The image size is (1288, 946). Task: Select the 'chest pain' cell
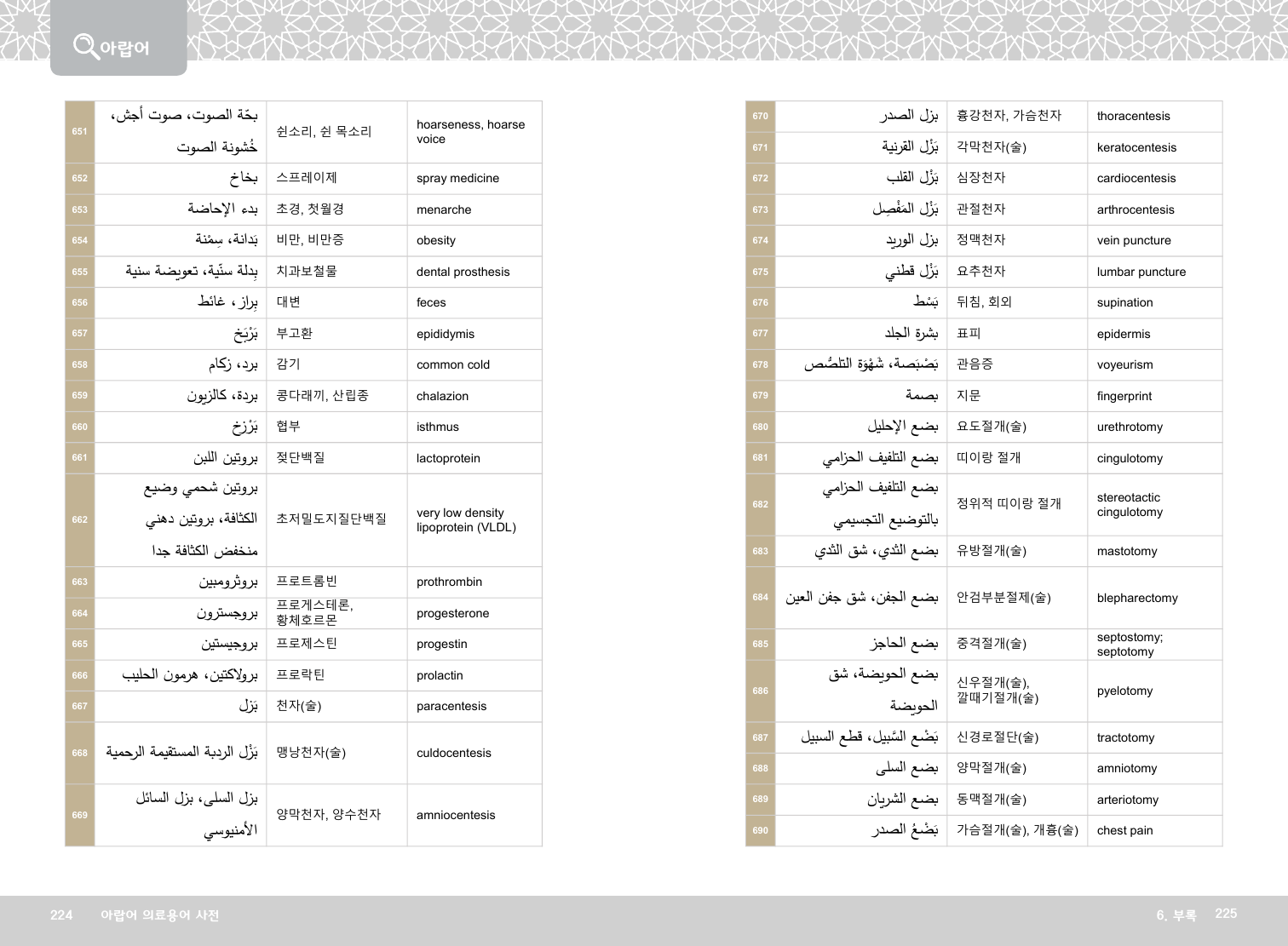tap(1124, 830)
